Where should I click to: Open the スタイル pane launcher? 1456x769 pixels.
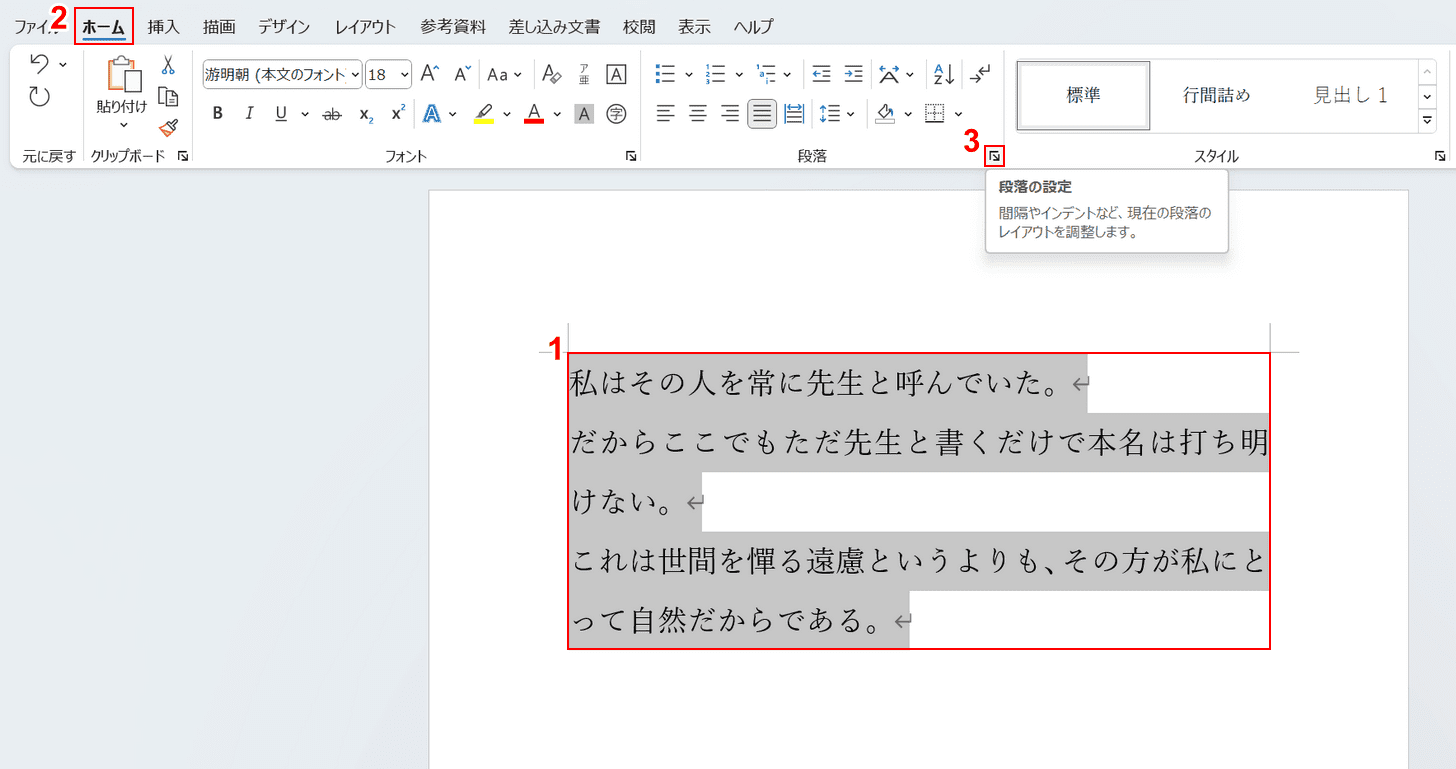[1440, 156]
